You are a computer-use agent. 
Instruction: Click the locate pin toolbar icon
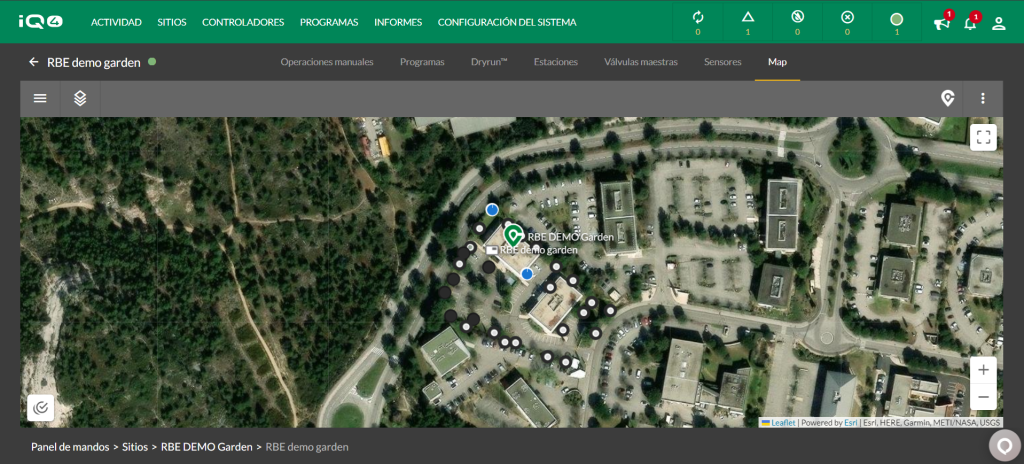coord(948,99)
